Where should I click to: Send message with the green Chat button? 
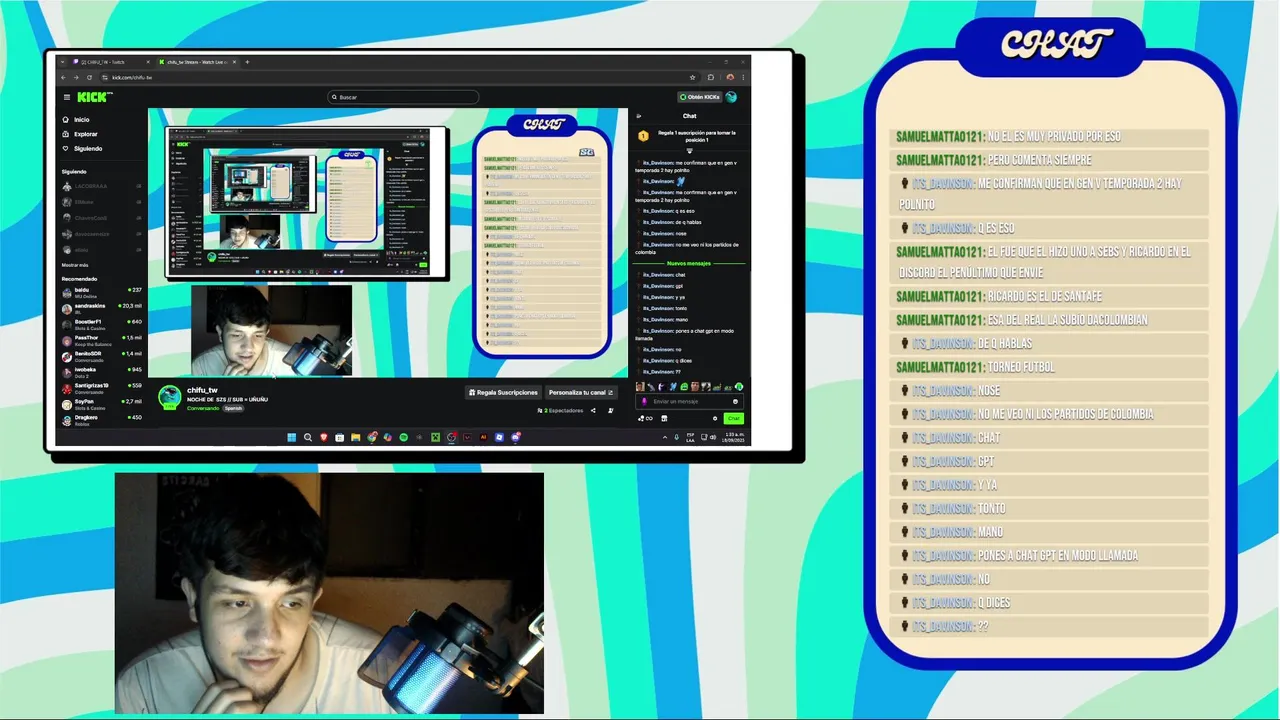click(x=734, y=418)
